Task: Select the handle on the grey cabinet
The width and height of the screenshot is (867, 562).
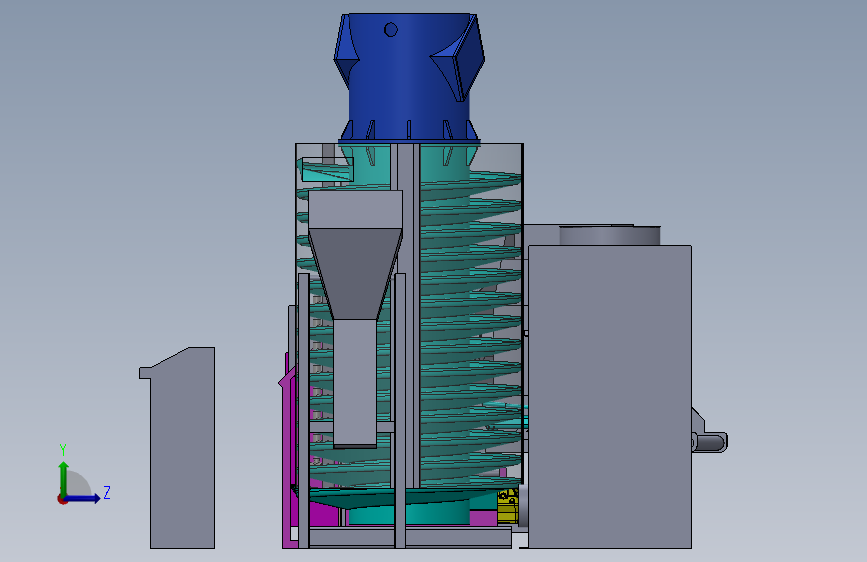Action: coord(709,442)
